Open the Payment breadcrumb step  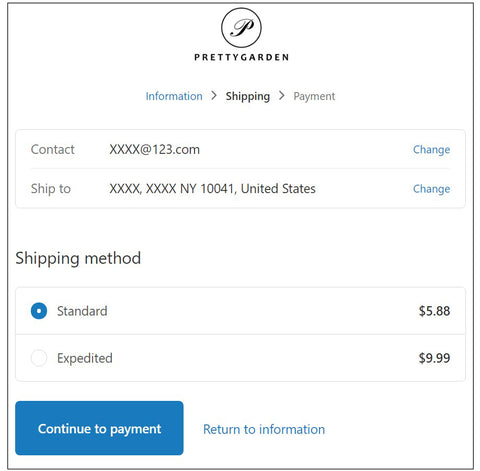tap(314, 96)
